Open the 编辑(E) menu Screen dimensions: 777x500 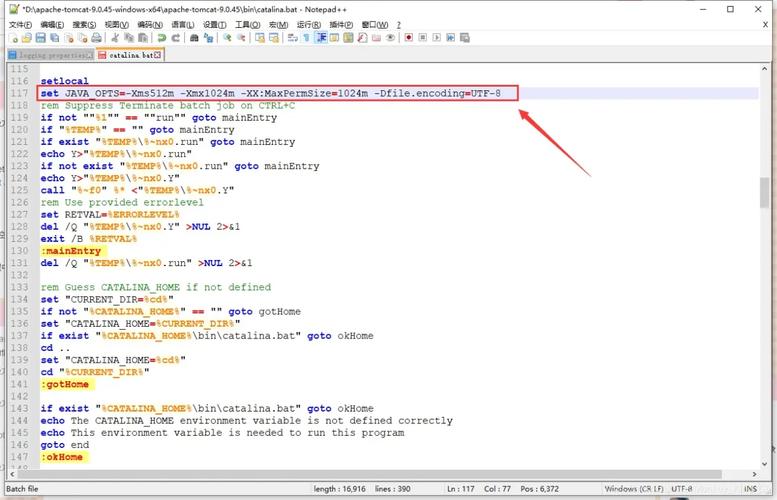[52, 25]
